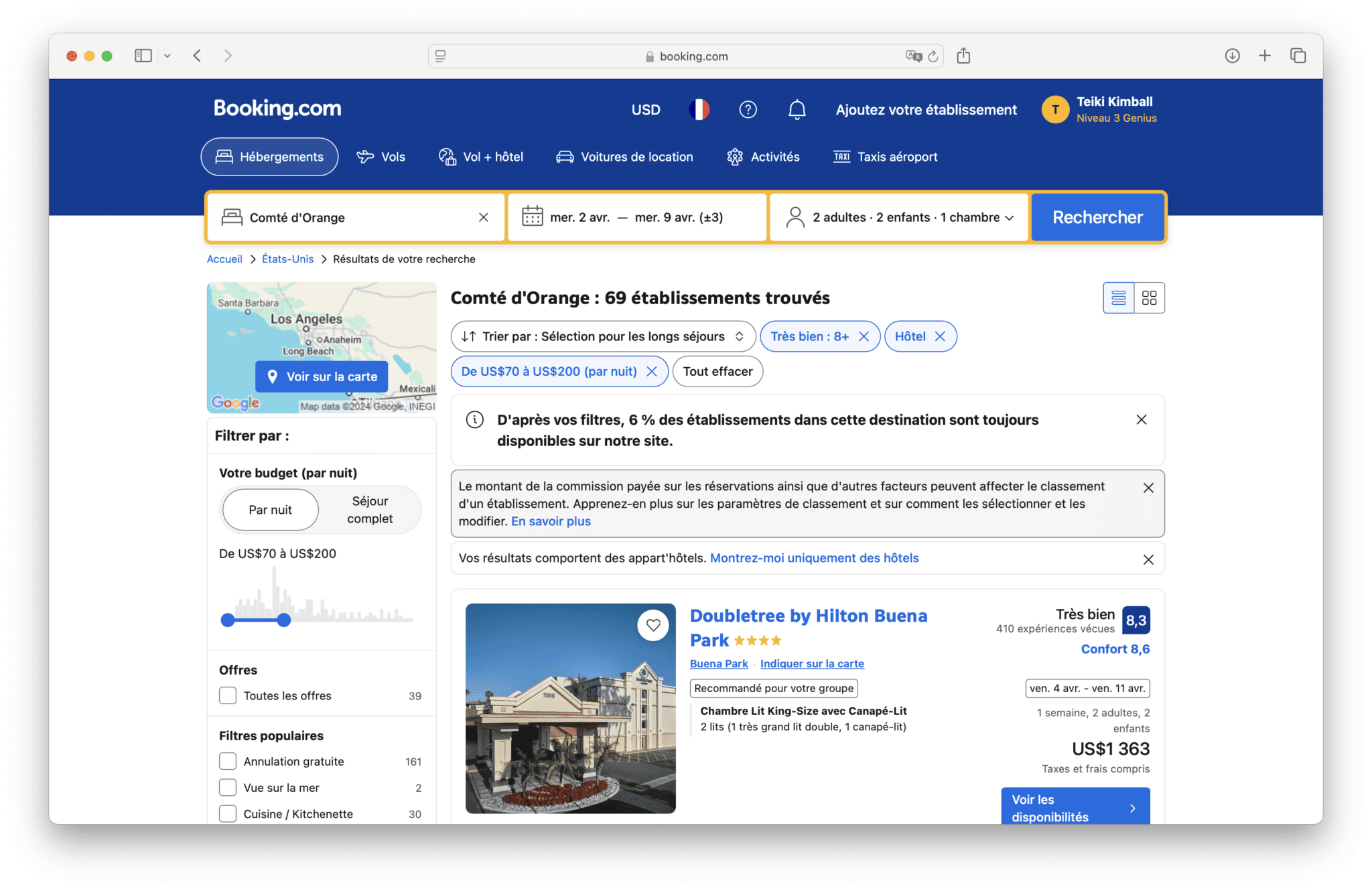Check the Cuisine / Kitchenette checkbox
The height and width of the screenshot is (889, 1372).
coord(228,813)
